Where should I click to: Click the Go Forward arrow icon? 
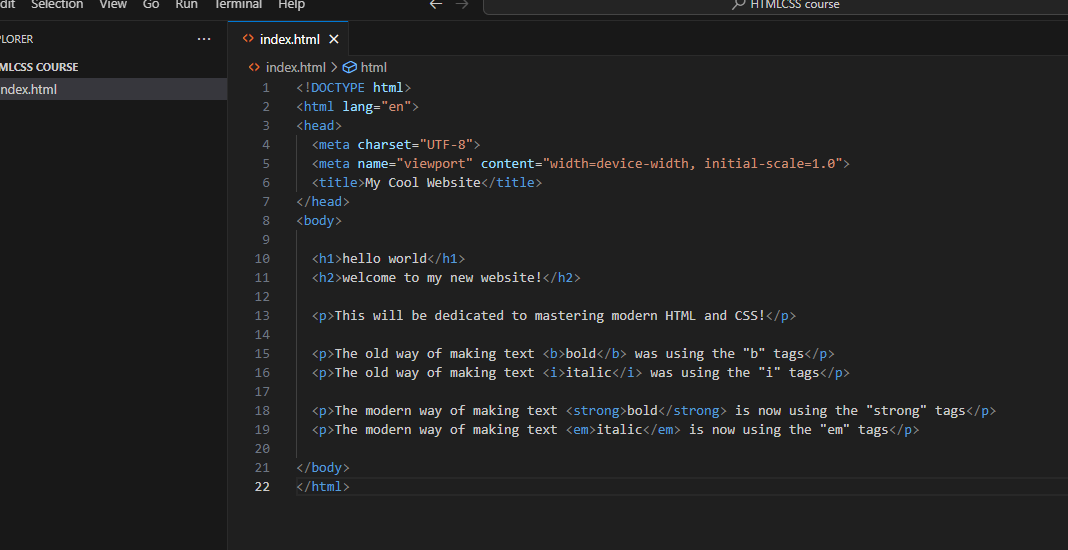[462, 5]
